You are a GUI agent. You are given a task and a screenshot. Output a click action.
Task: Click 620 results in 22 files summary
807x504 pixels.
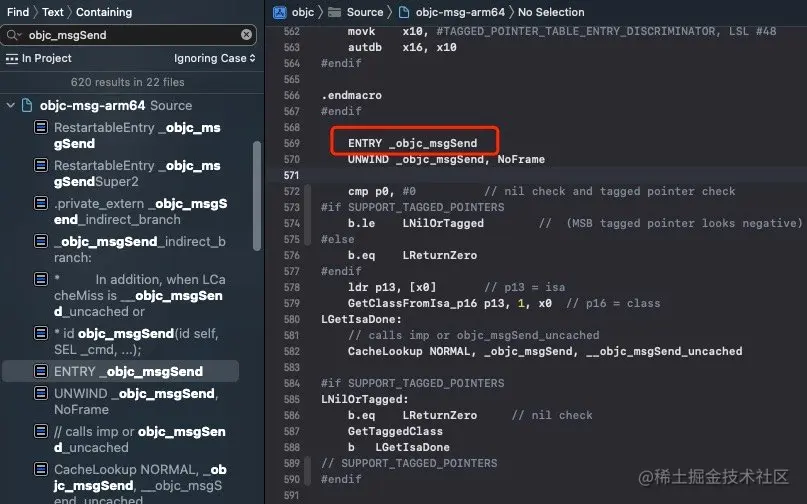point(128,82)
